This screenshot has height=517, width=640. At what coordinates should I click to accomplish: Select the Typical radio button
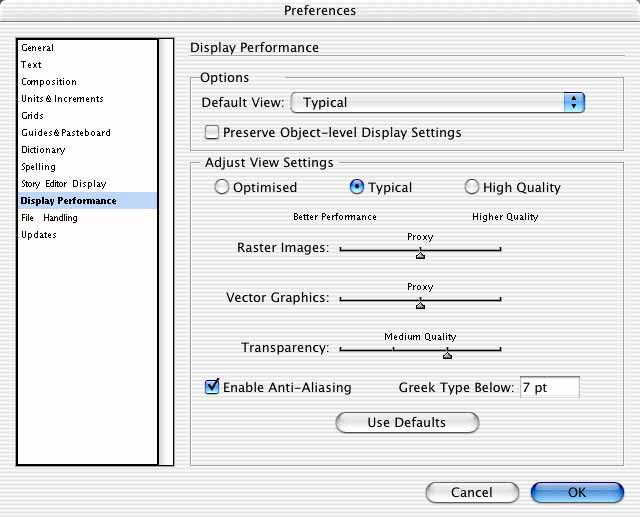[357, 187]
